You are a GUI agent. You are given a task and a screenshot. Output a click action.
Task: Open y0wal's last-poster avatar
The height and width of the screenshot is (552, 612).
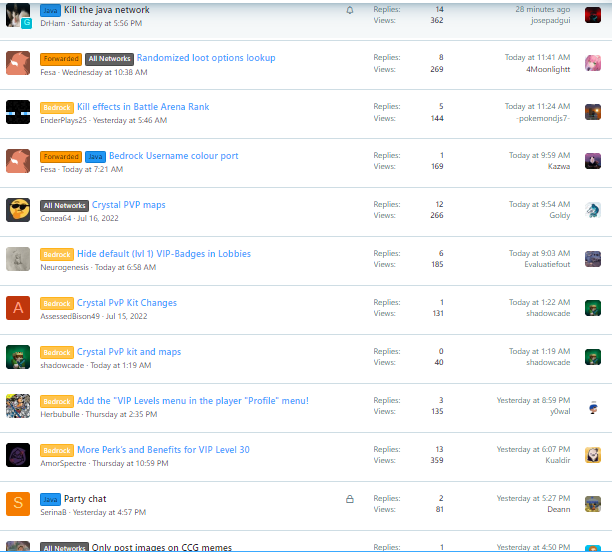pyautogui.click(x=592, y=408)
